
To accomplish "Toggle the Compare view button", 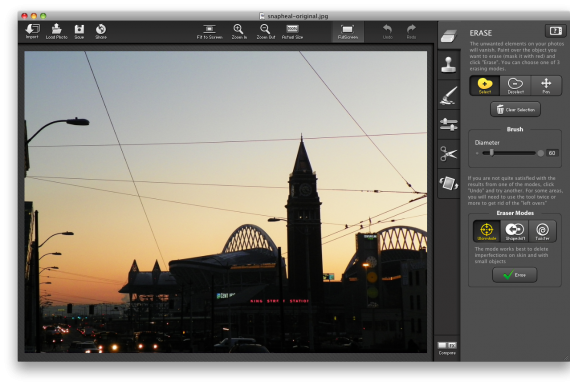I will (447, 348).
